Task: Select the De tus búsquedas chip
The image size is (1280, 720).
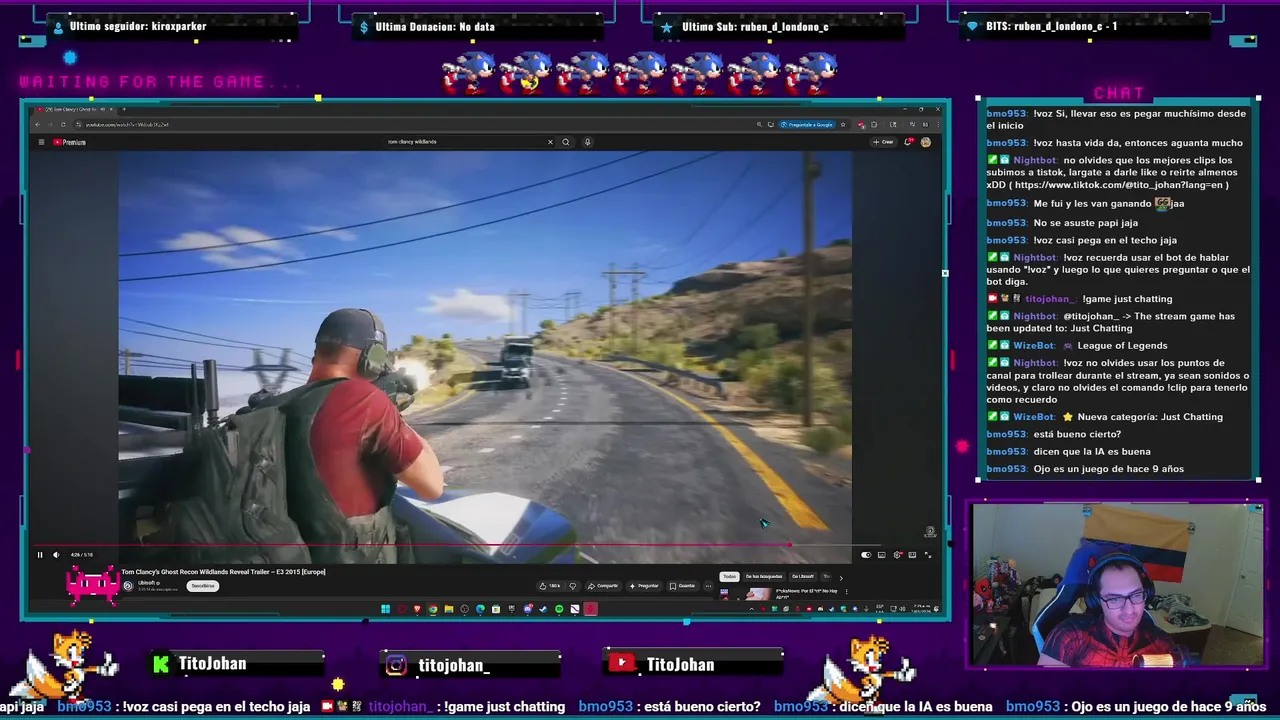Action: pos(764,577)
